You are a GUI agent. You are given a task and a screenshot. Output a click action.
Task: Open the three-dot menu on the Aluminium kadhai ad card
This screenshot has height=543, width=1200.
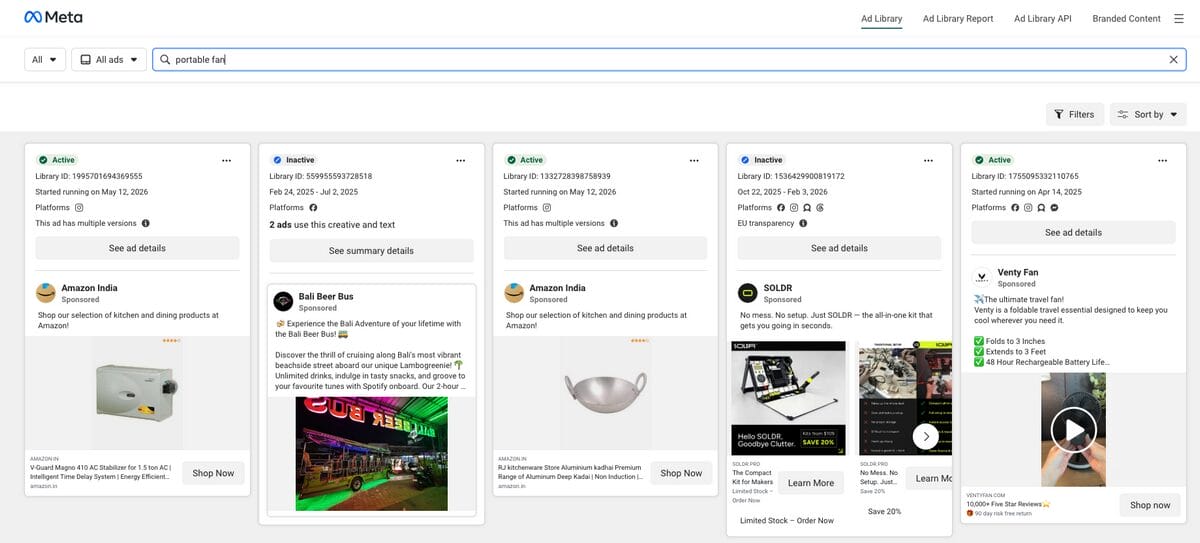click(x=695, y=160)
